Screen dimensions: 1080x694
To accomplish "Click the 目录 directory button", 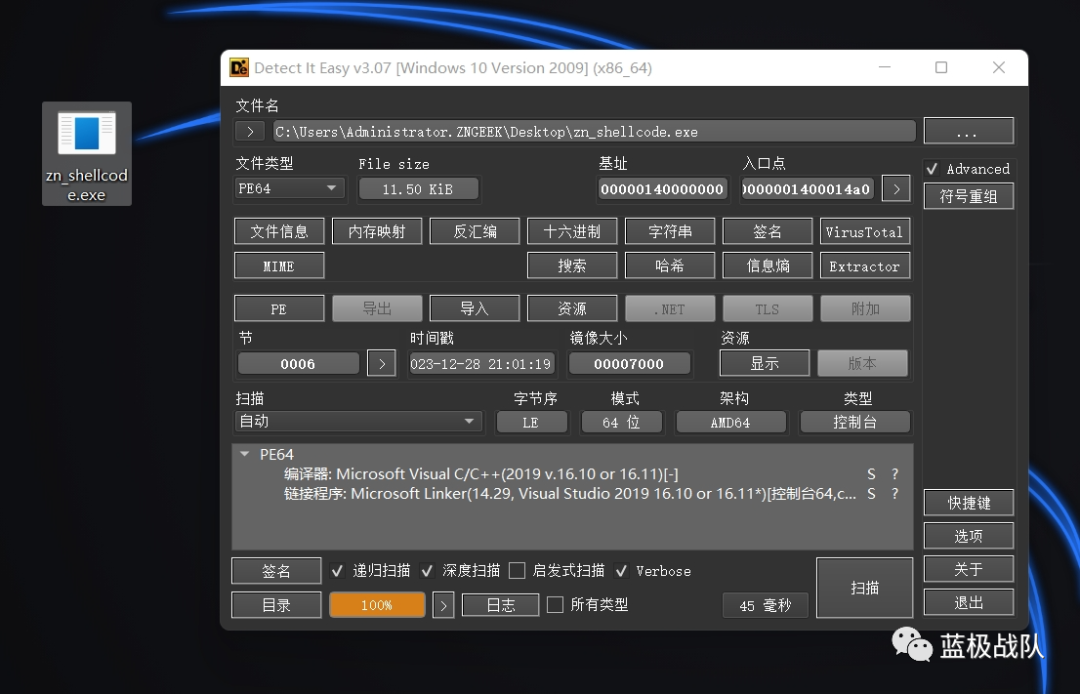I will point(276,604).
